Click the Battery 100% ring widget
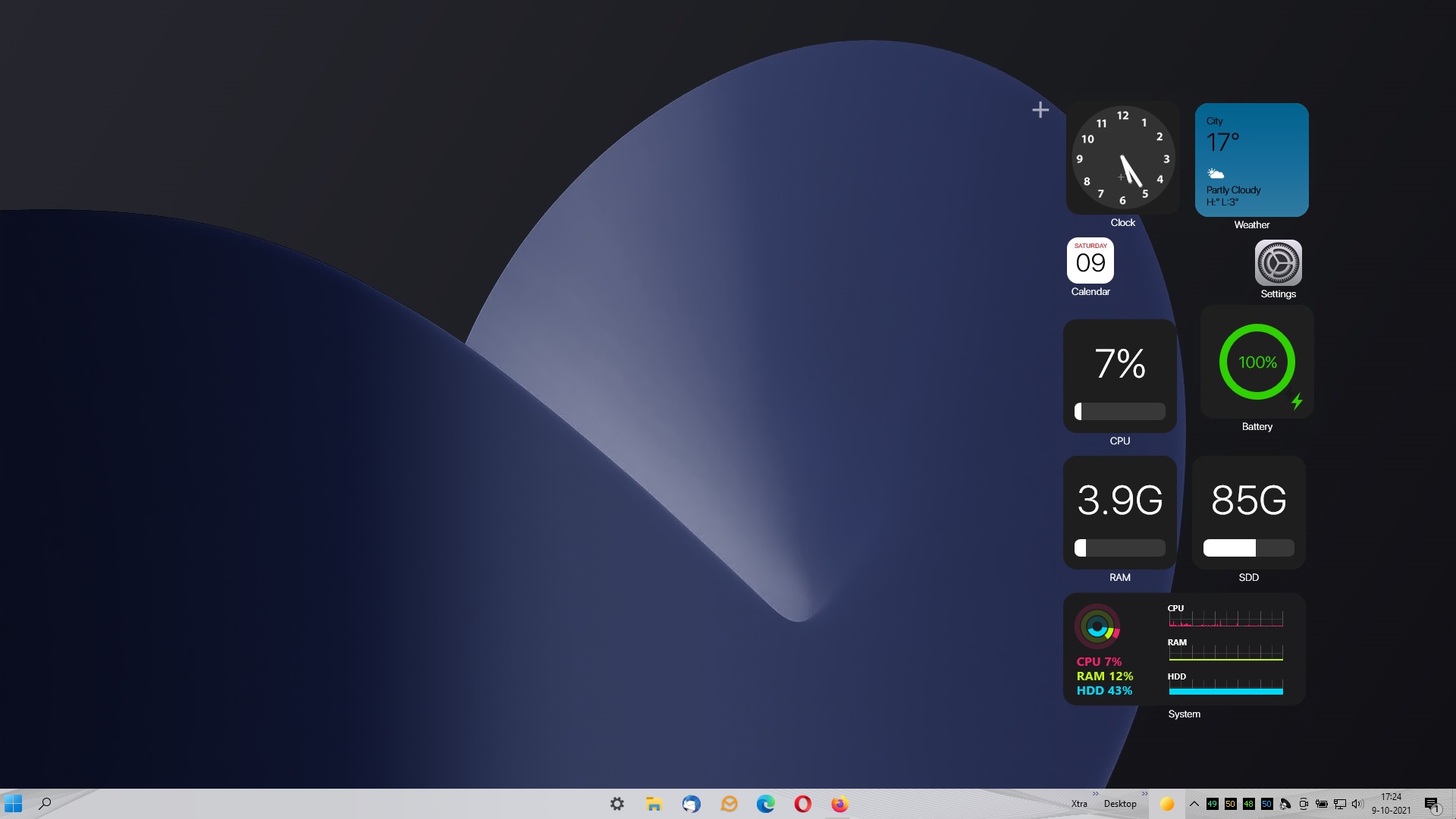1456x819 pixels. (1257, 362)
